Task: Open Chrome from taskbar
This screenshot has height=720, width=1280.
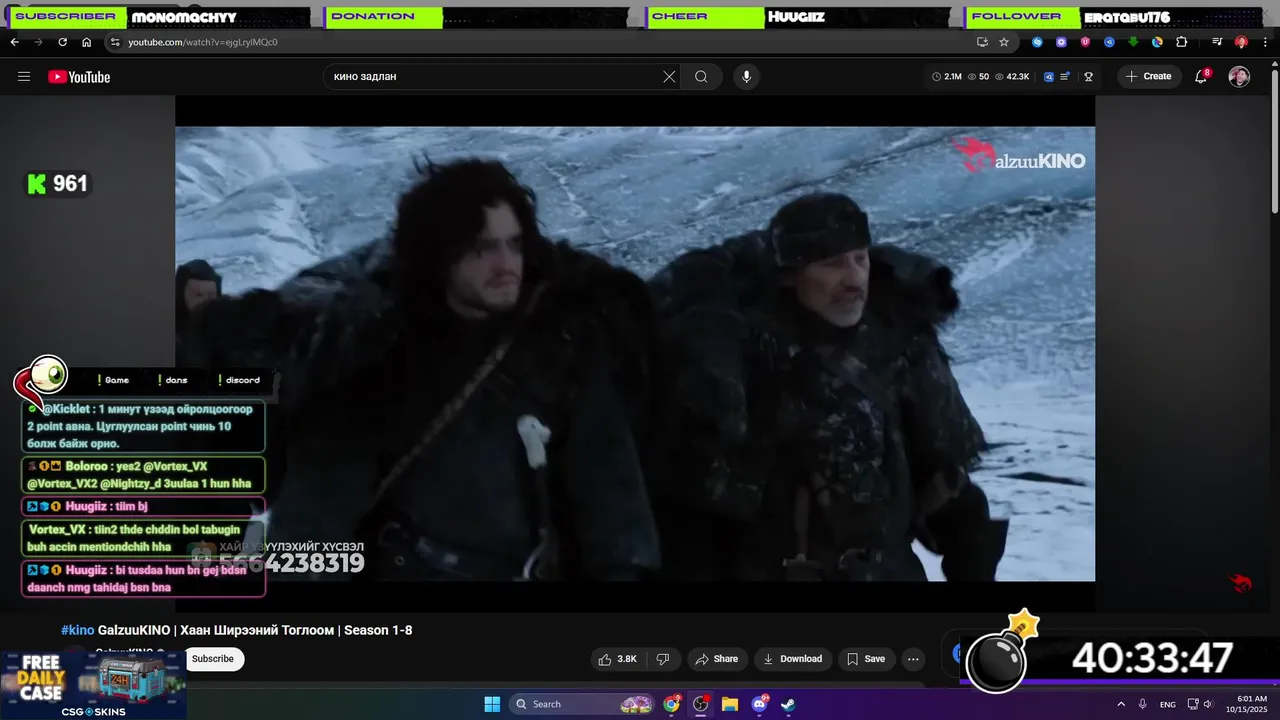Action: click(672, 704)
